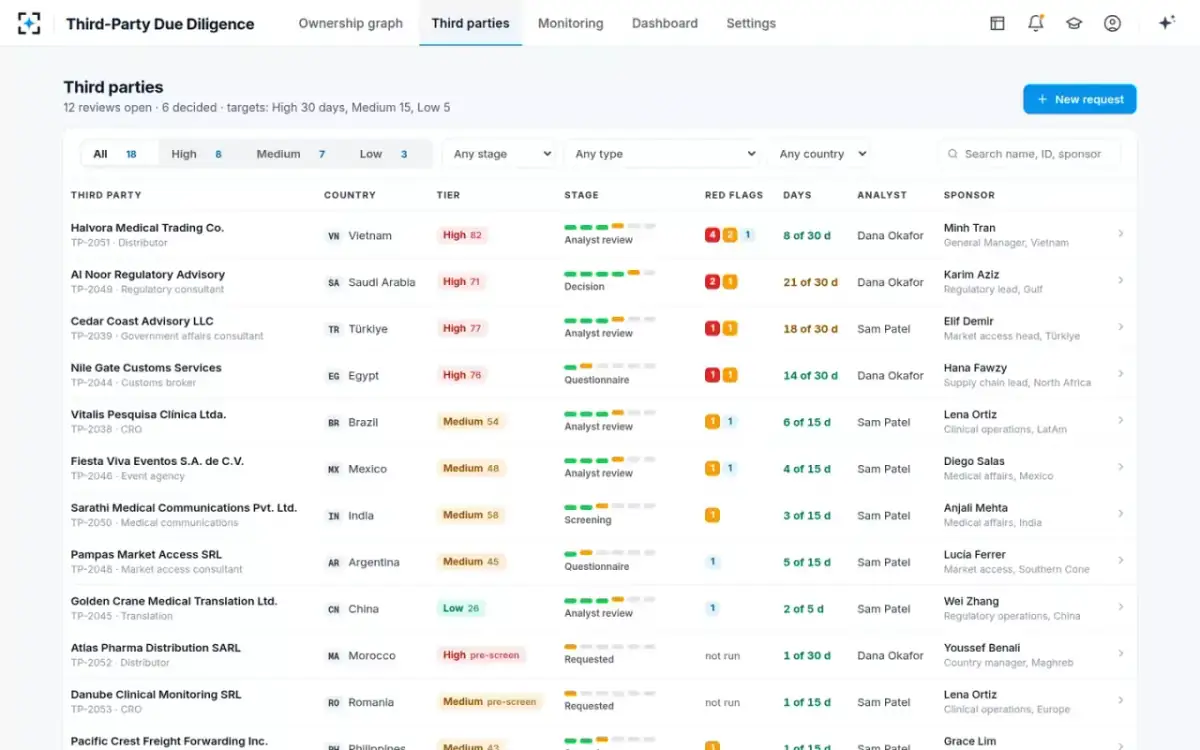Click High pre-screen badge for Atlas Pharma
Screen dimensions: 1200x750
pos(481,655)
